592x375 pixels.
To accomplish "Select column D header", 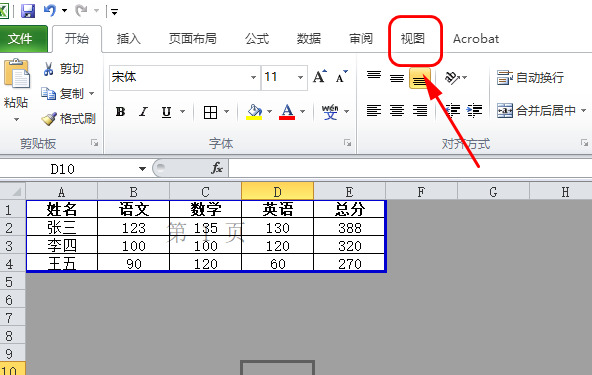I will [278, 191].
